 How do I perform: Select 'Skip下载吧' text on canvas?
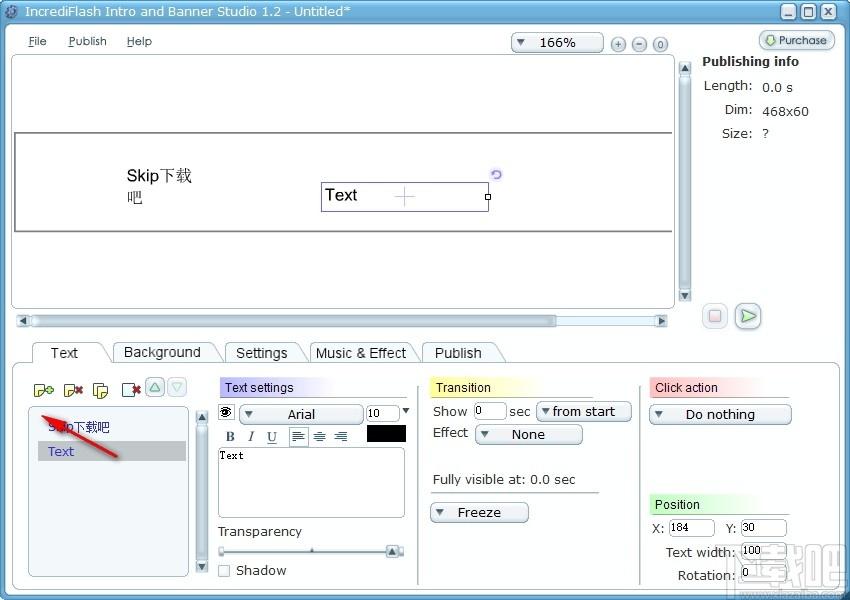pos(159,185)
